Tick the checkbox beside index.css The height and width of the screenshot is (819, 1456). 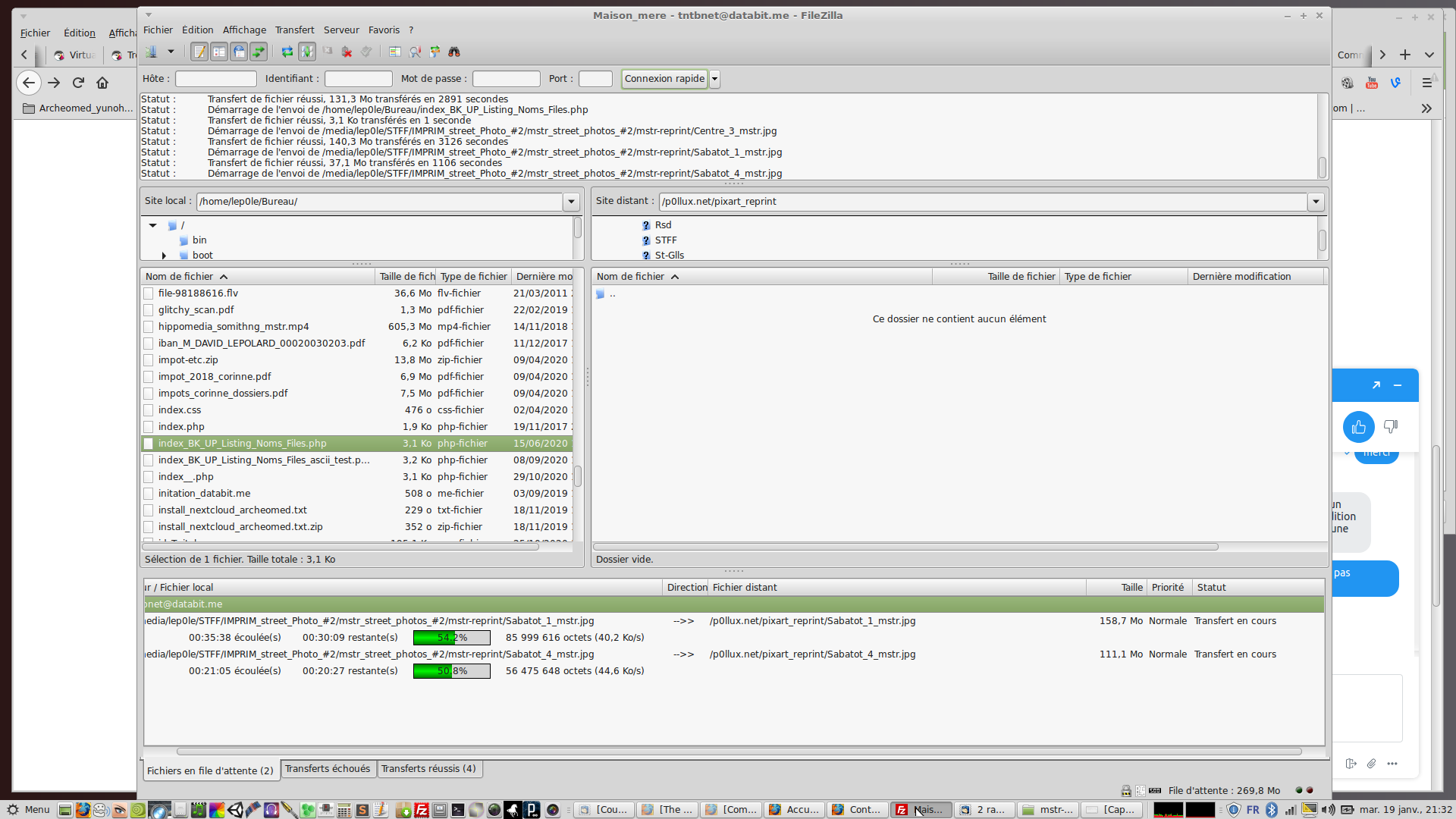(149, 410)
